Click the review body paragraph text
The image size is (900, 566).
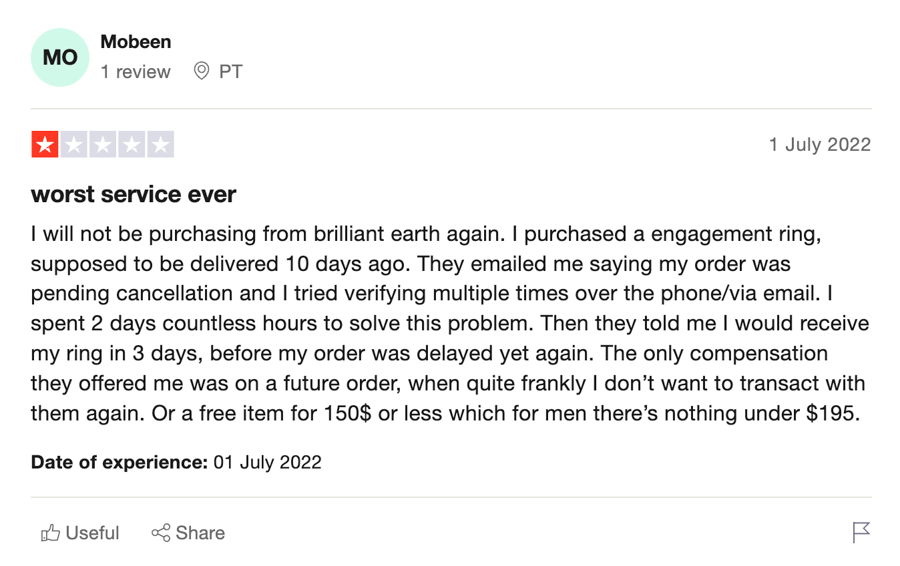point(450,324)
